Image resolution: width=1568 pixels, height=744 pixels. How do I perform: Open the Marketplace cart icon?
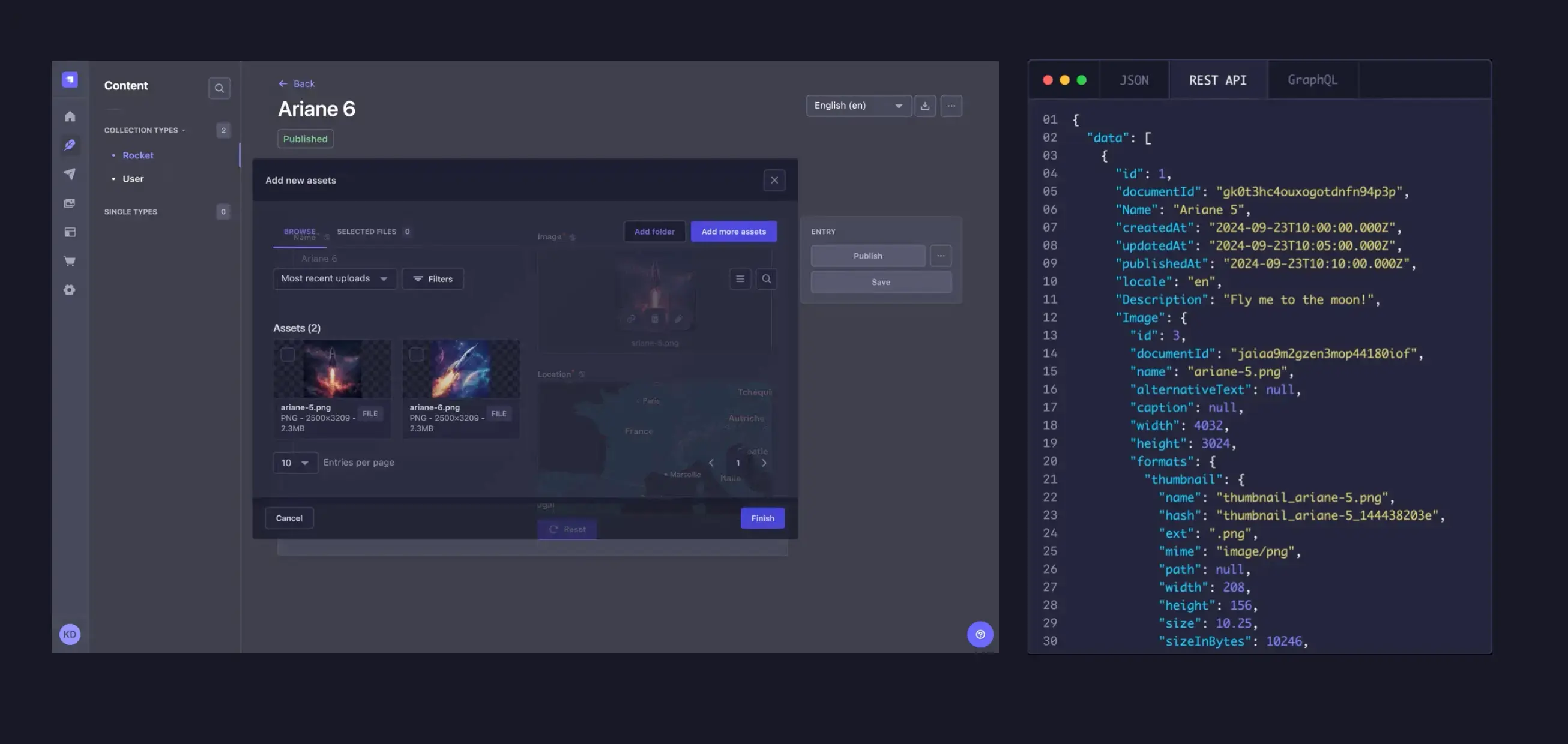pyautogui.click(x=70, y=261)
